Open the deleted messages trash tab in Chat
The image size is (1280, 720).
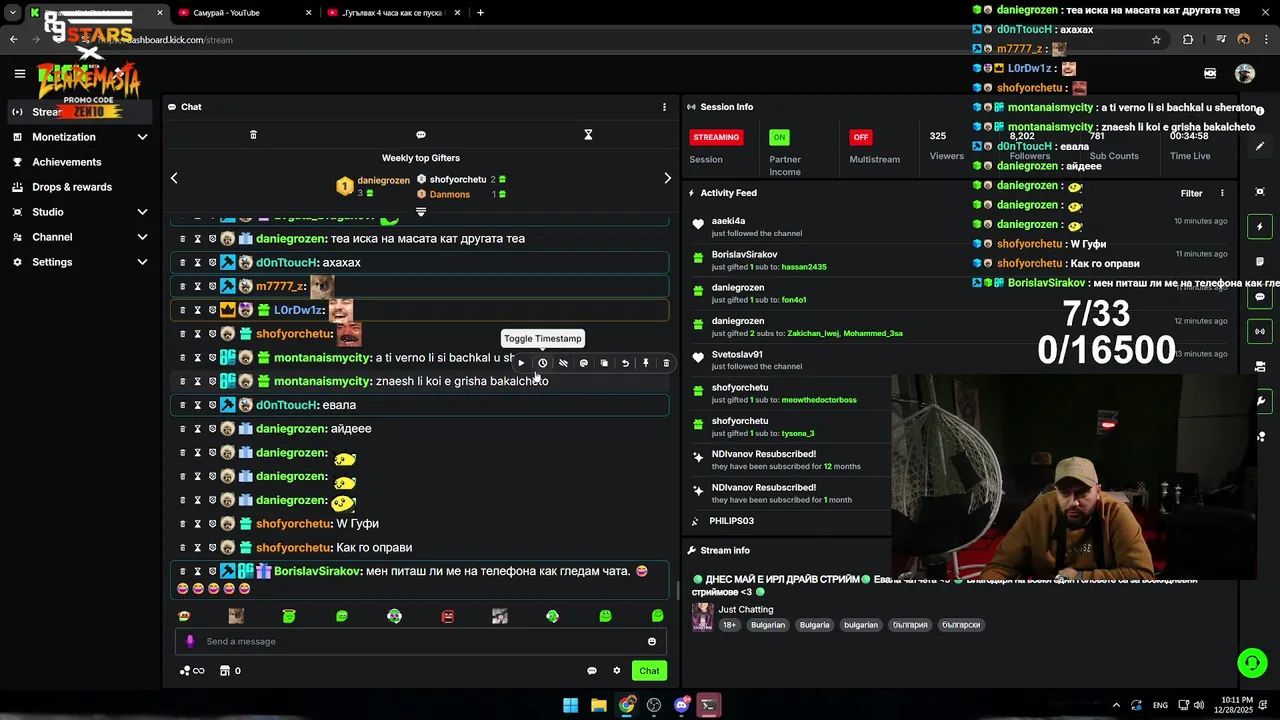coord(253,135)
